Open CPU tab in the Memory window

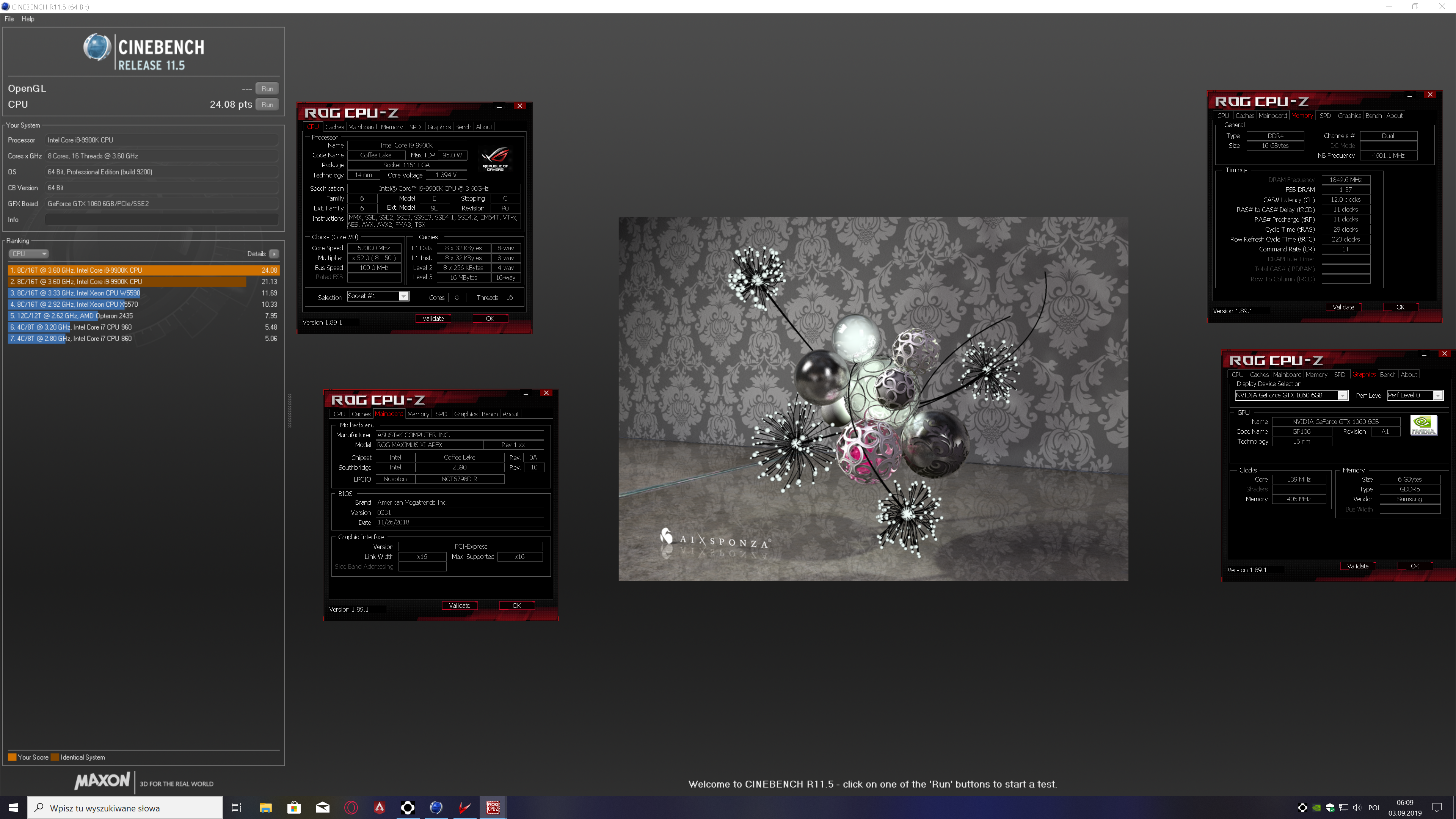point(1223,116)
